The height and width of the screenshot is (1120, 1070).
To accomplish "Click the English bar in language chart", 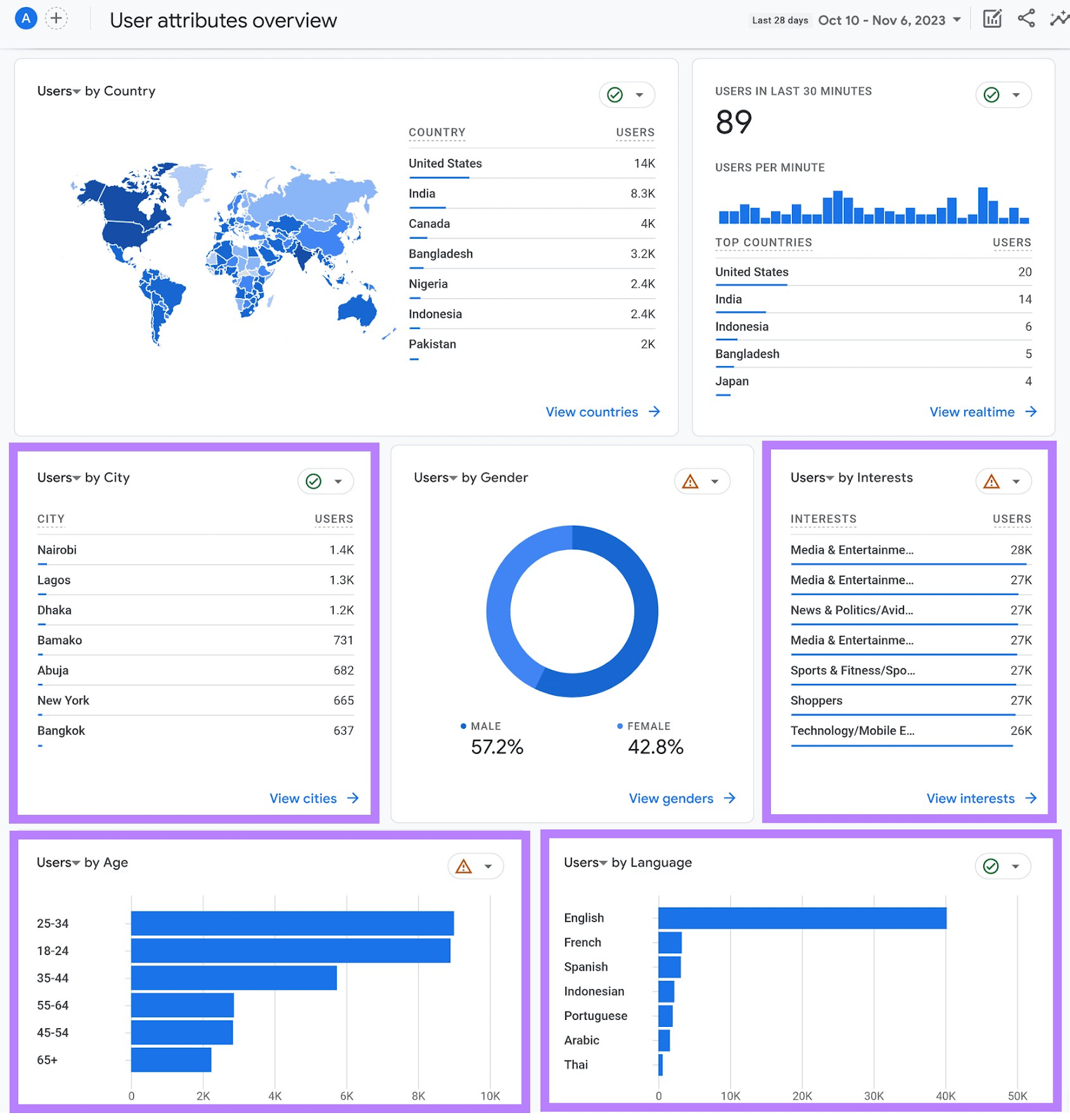I will pyautogui.click(x=802, y=918).
